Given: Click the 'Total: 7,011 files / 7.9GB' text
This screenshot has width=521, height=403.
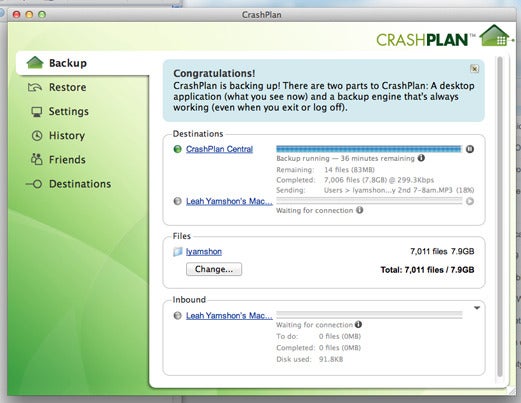Looking at the screenshot, I should [427, 270].
